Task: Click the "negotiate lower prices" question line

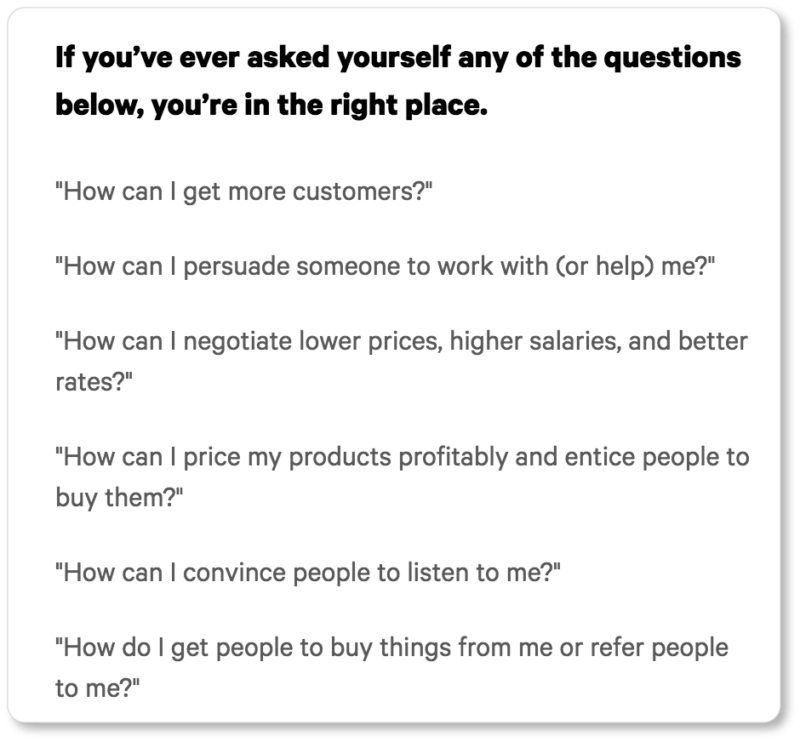Action: tap(402, 341)
